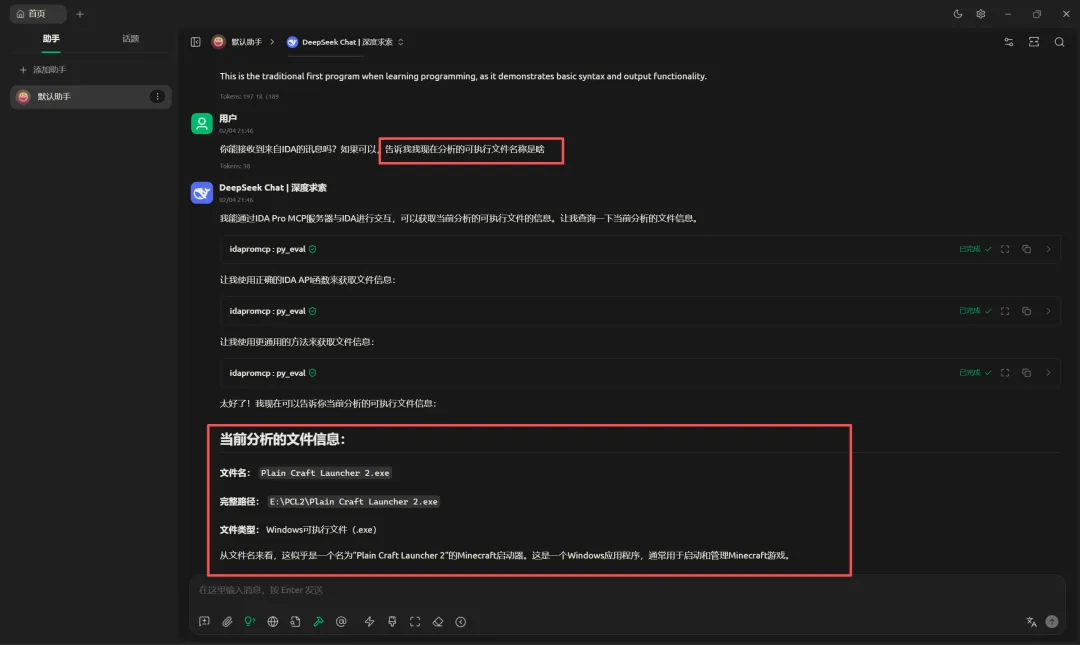This screenshot has height=645, width=1080.
Task: Click 添加助手 to add an assistant
Action: coord(43,70)
